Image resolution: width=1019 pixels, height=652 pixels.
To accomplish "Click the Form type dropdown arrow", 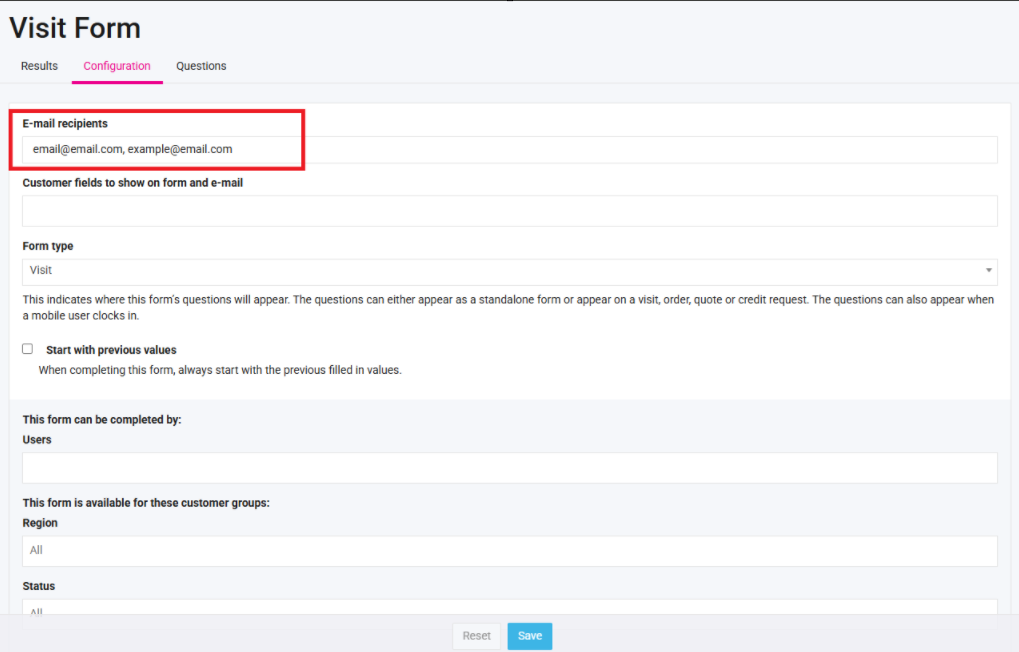I will pos(989,271).
